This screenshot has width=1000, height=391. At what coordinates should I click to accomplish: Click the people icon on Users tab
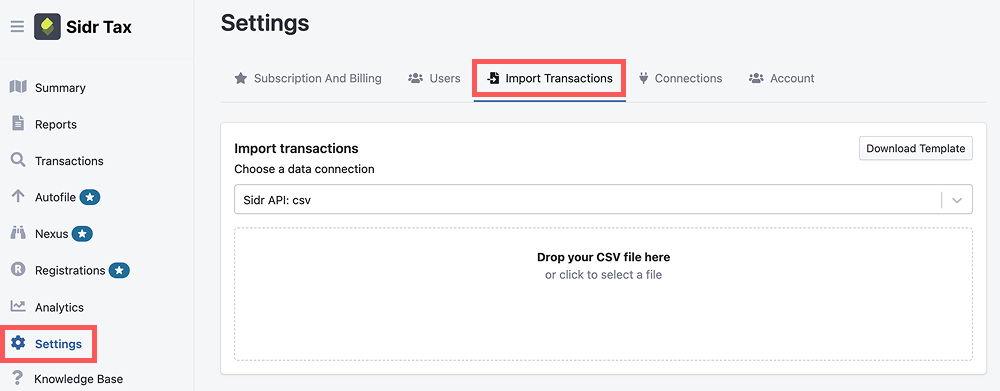[x=416, y=78]
